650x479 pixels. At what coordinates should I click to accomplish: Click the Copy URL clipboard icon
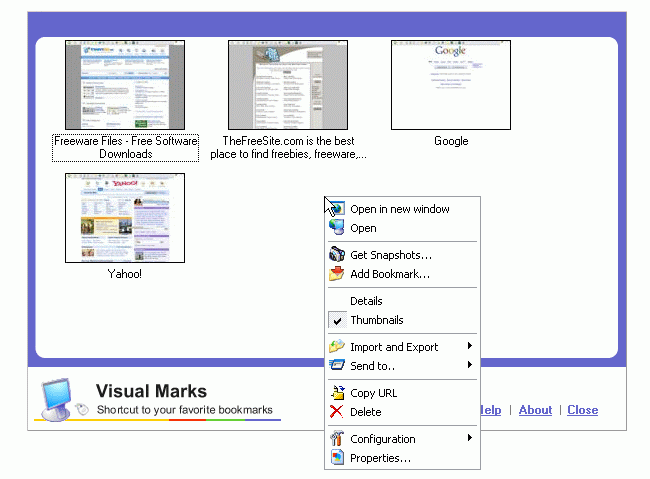pyautogui.click(x=337, y=392)
